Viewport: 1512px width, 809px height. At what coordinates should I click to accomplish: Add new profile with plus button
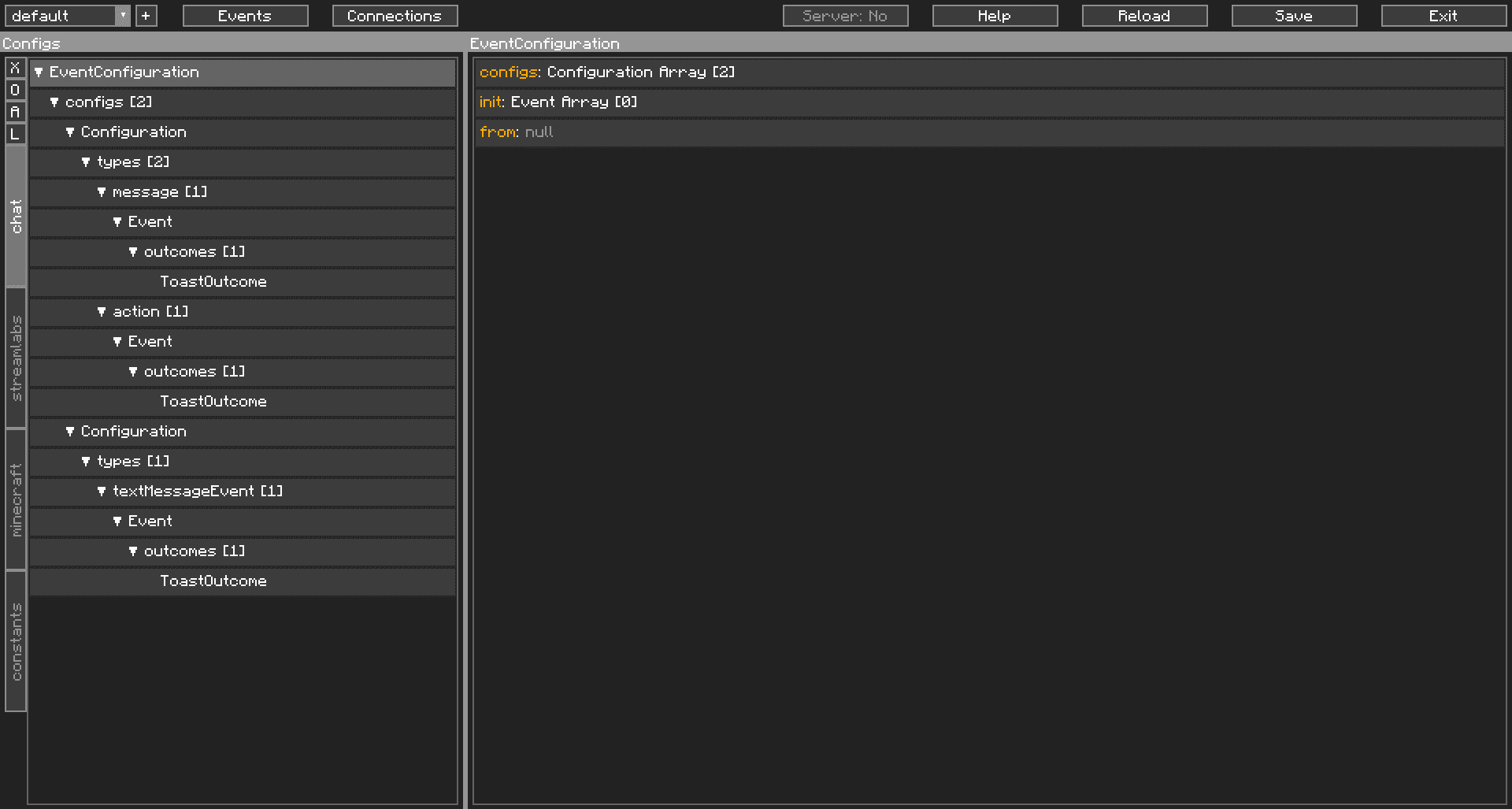(146, 16)
